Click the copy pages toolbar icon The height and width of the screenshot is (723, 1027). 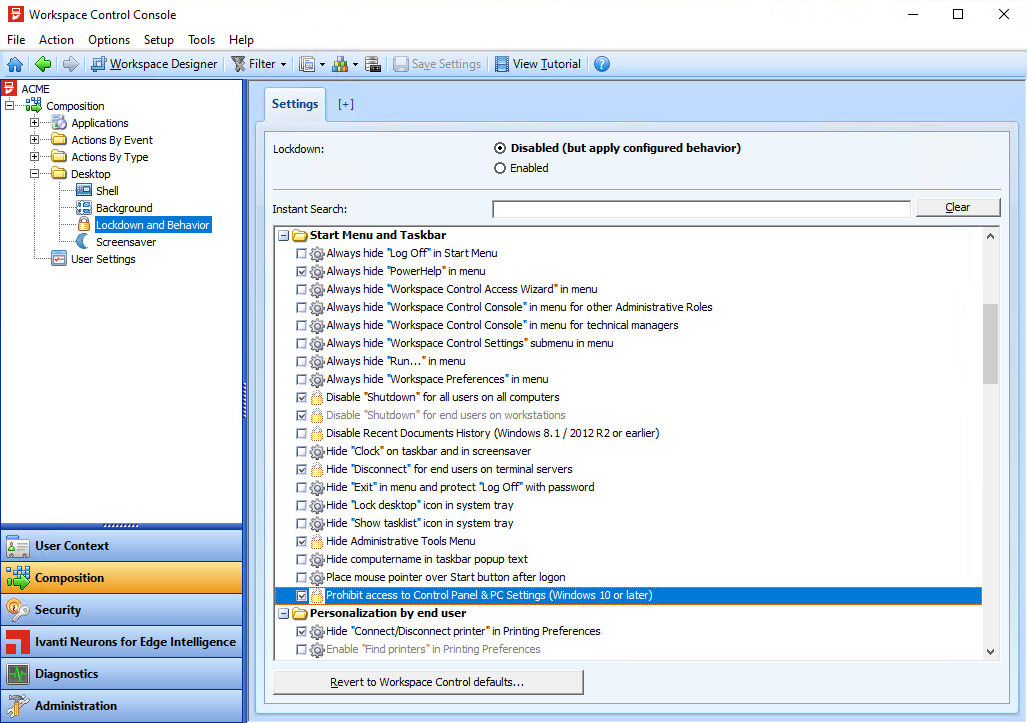[x=307, y=64]
